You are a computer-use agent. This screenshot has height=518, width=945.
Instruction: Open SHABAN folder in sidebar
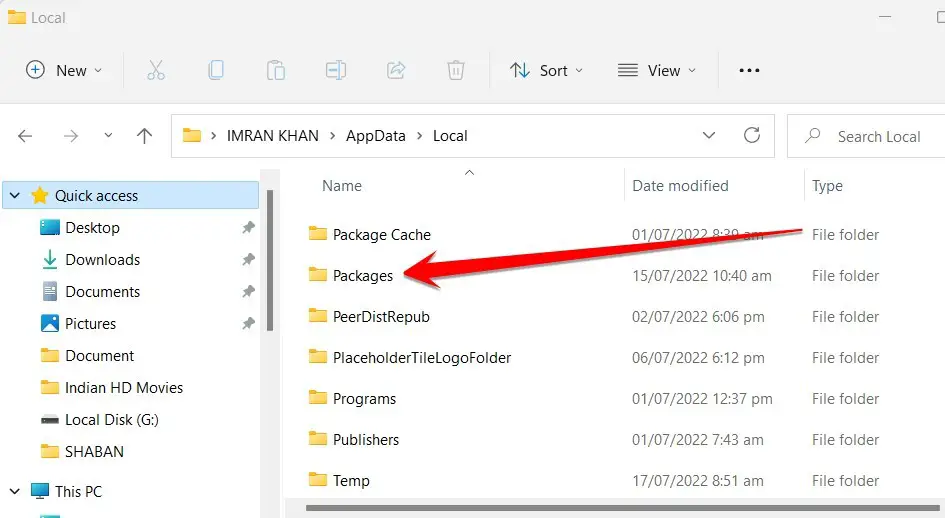(x=94, y=451)
